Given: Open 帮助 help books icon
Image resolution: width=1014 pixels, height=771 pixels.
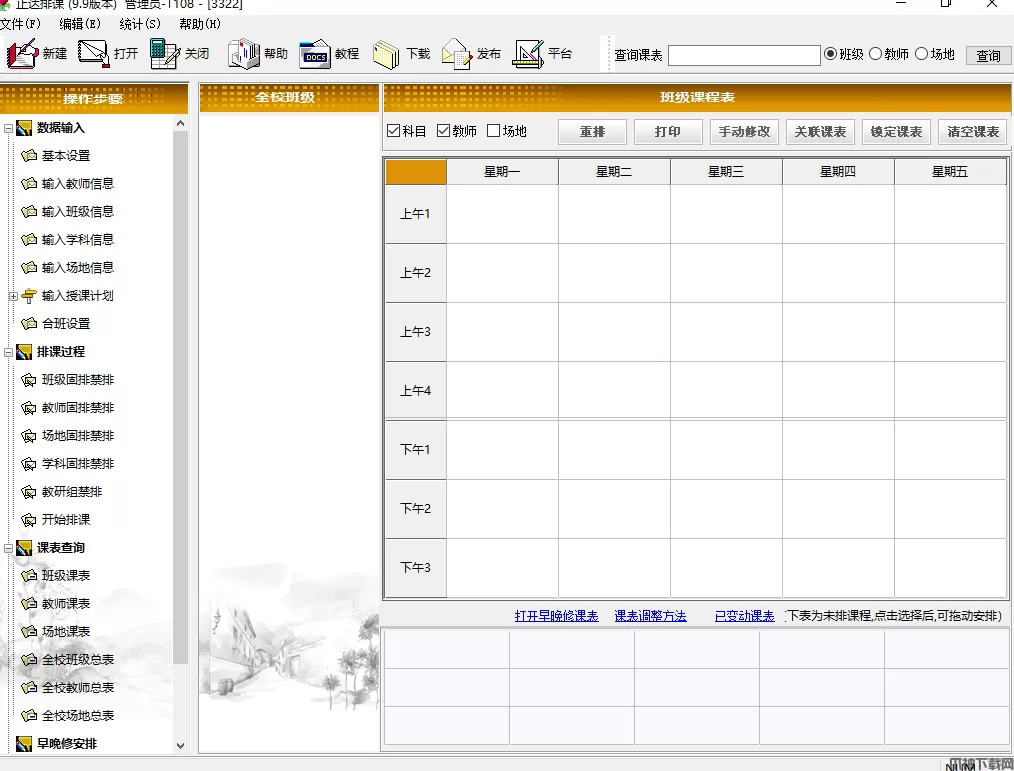Looking at the screenshot, I should pos(243,53).
